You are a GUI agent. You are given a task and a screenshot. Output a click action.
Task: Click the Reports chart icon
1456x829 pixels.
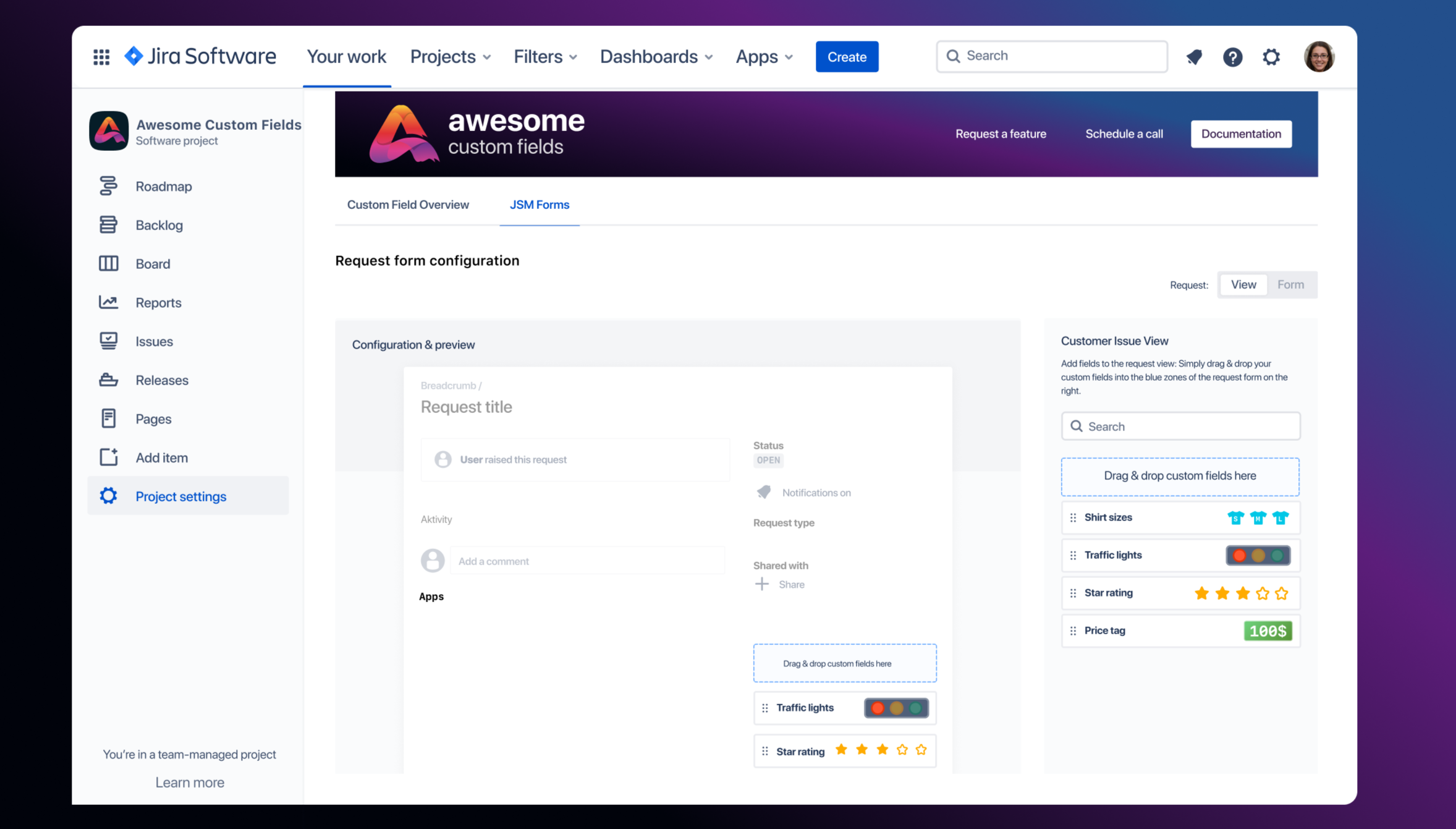(x=109, y=302)
